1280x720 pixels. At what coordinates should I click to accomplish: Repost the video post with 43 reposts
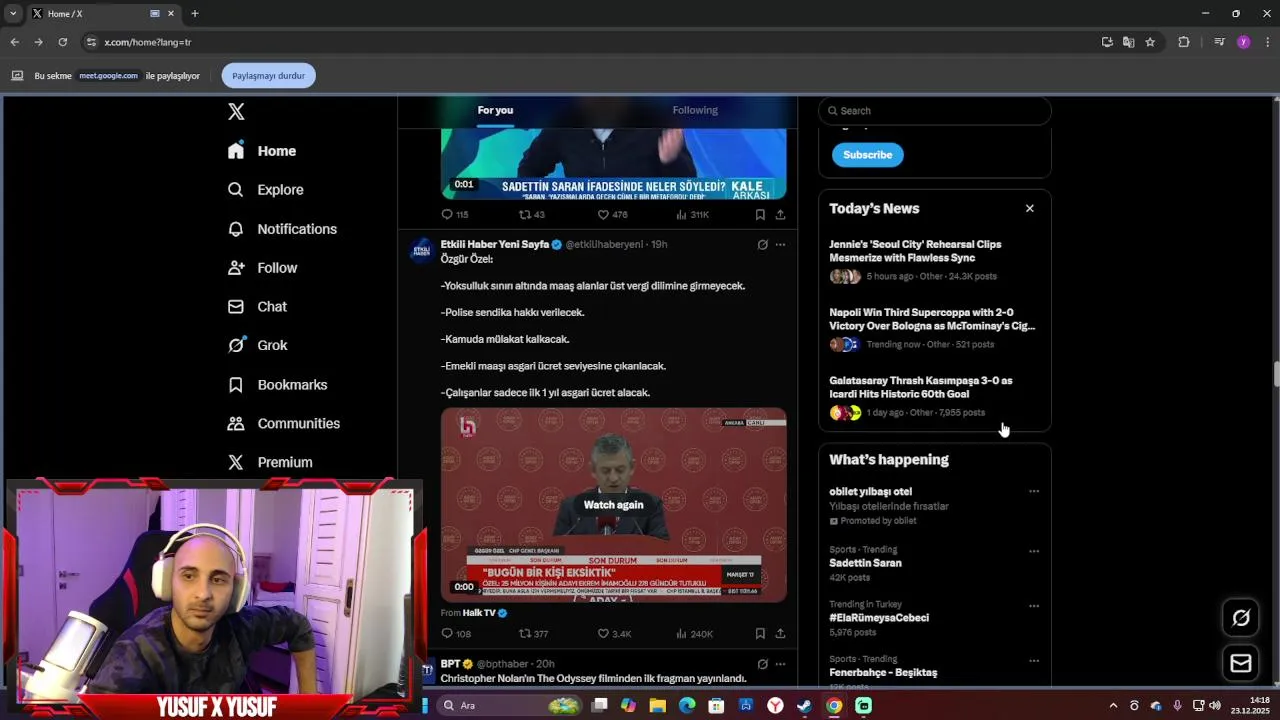tap(532, 215)
